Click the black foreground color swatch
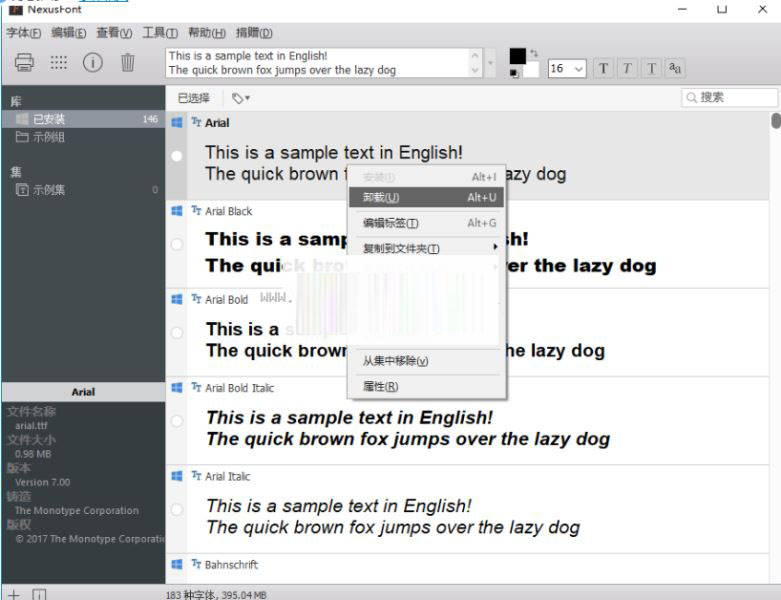This screenshot has height=600, width=781. [518, 56]
